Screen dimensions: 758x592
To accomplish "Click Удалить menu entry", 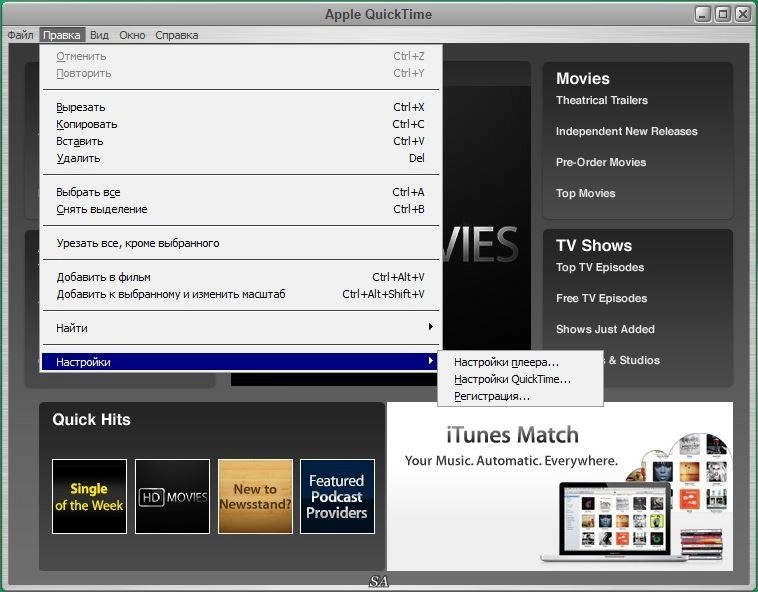I will pyautogui.click(x=240, y=158).
